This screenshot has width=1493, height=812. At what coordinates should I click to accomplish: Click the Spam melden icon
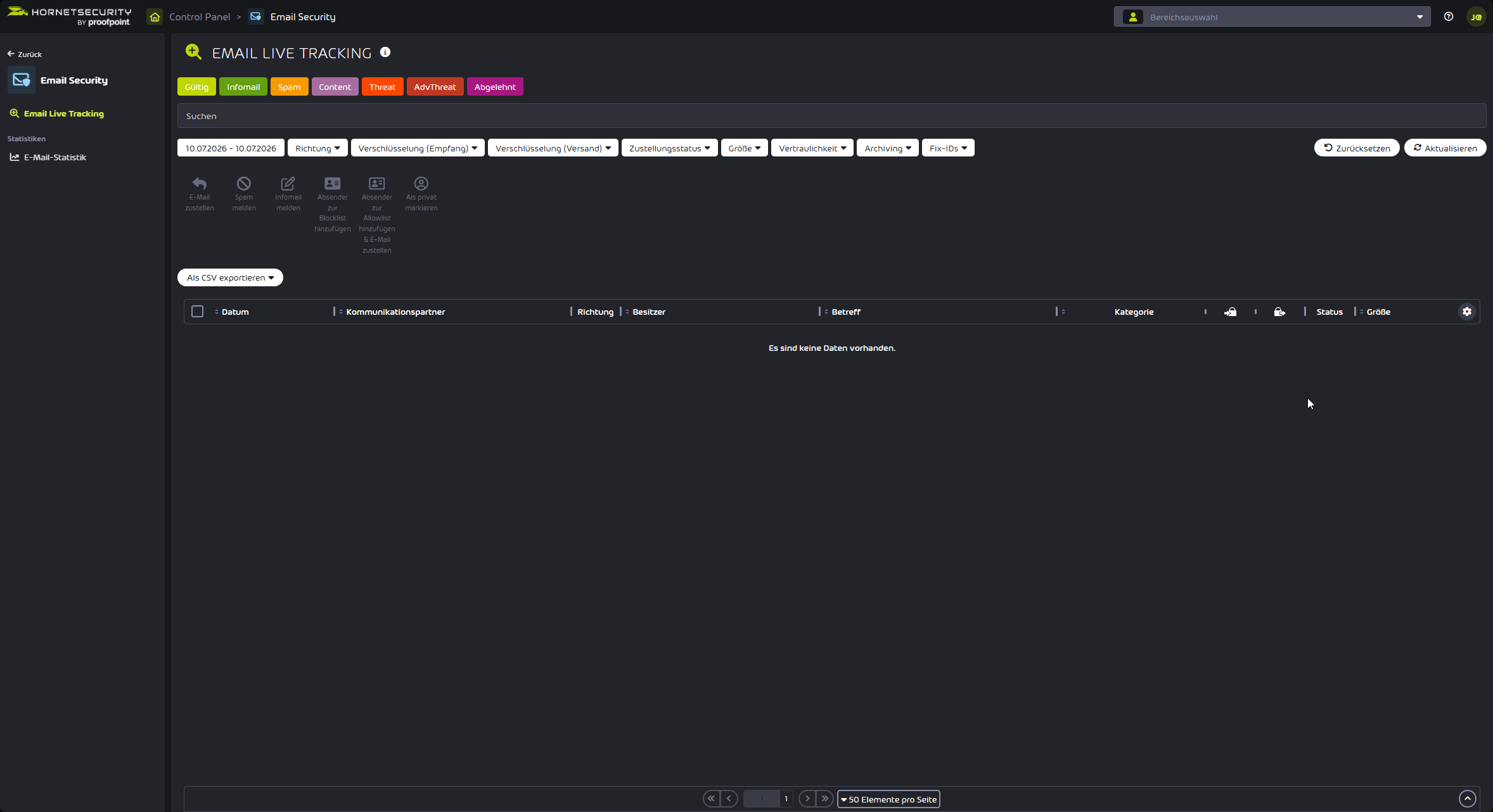[244, 184]
